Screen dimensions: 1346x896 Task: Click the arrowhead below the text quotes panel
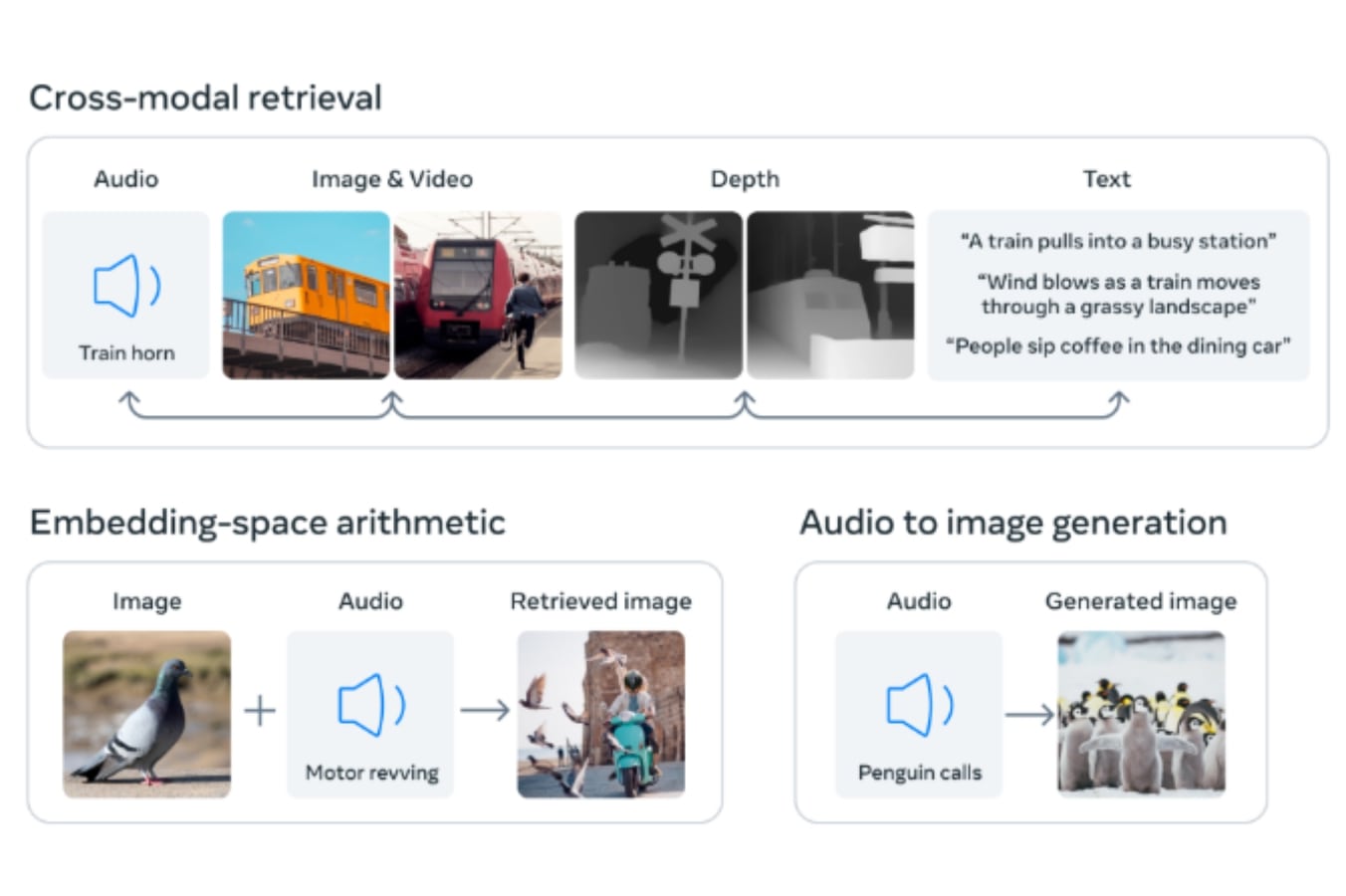point(1119,399)
